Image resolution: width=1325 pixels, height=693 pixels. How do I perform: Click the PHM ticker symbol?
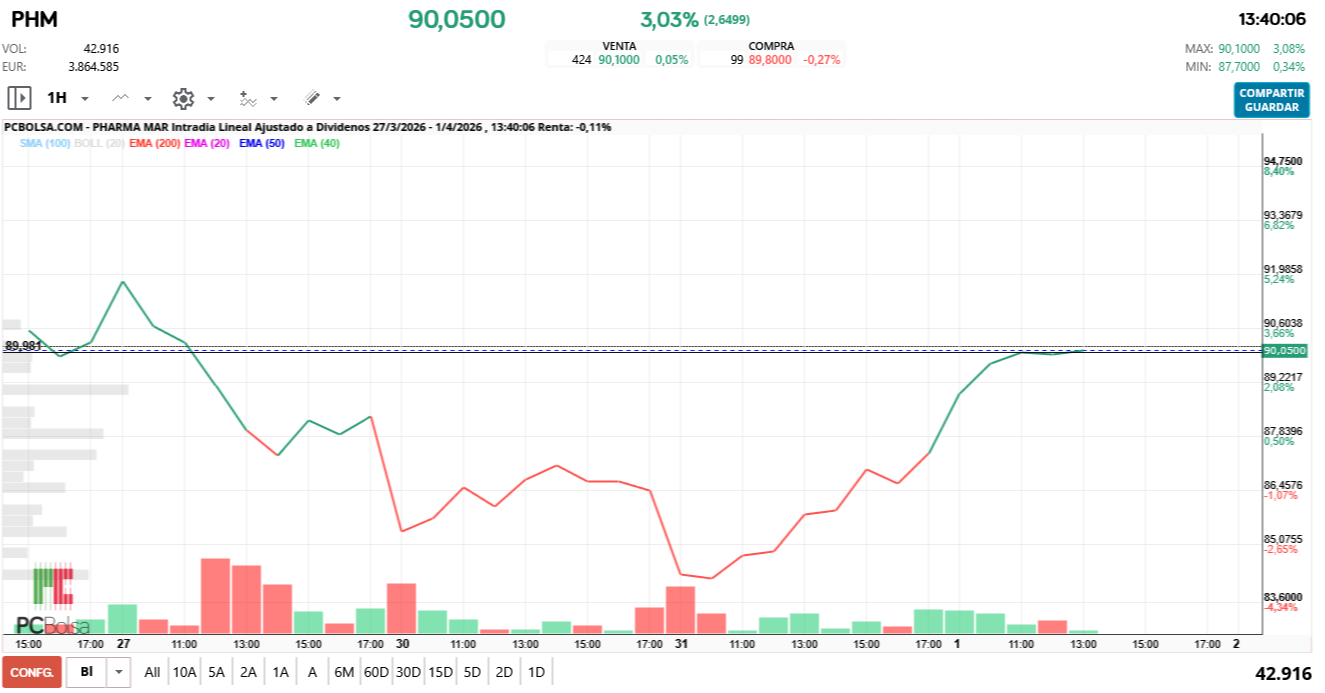(x=32, y=18)
